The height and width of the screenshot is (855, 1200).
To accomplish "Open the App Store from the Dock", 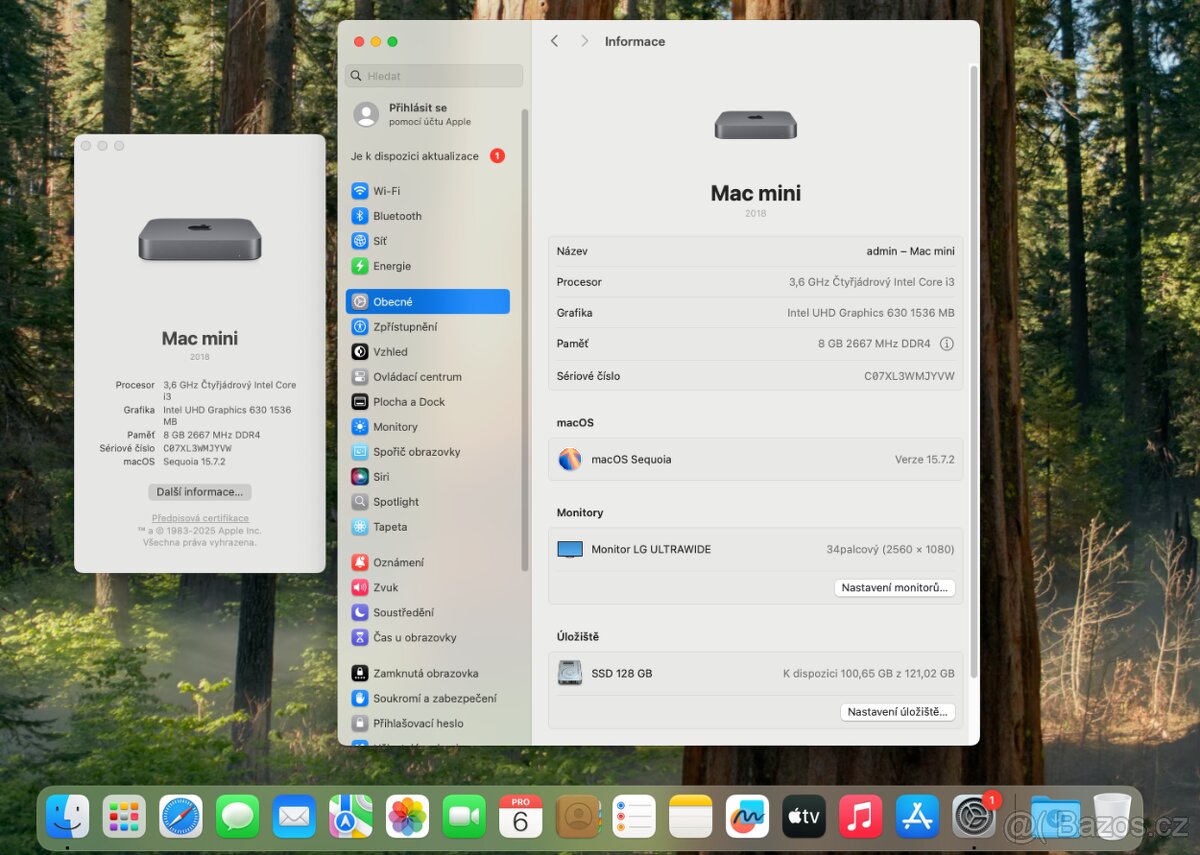I will coord(918,816).
